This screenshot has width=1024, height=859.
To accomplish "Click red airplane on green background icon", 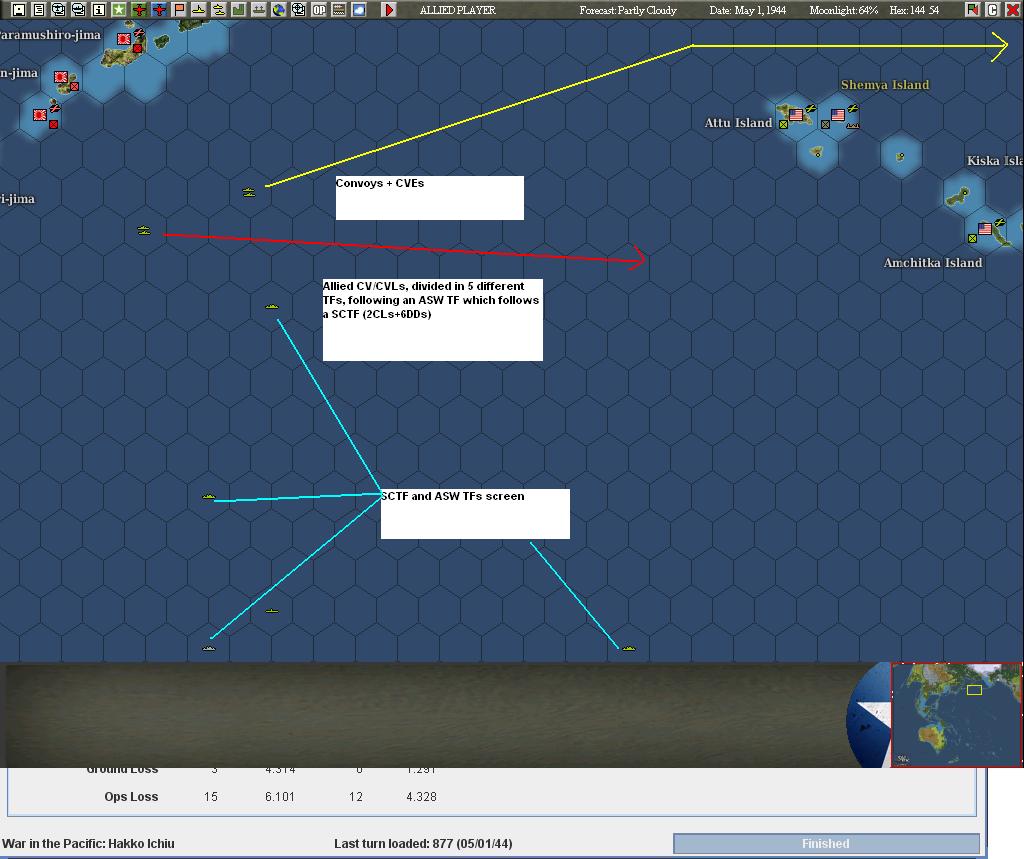I will point(138,9).
